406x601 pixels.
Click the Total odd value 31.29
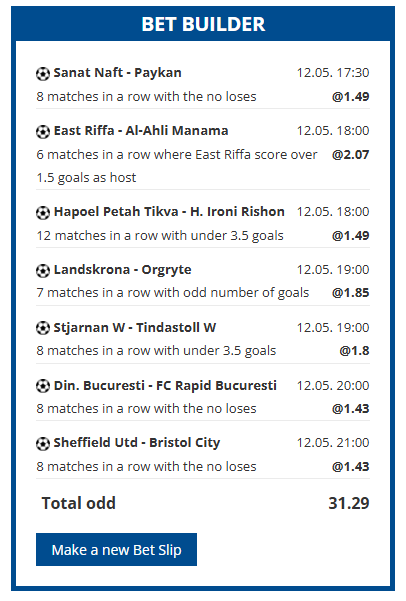pyautogui.click(x=348, y=503)
